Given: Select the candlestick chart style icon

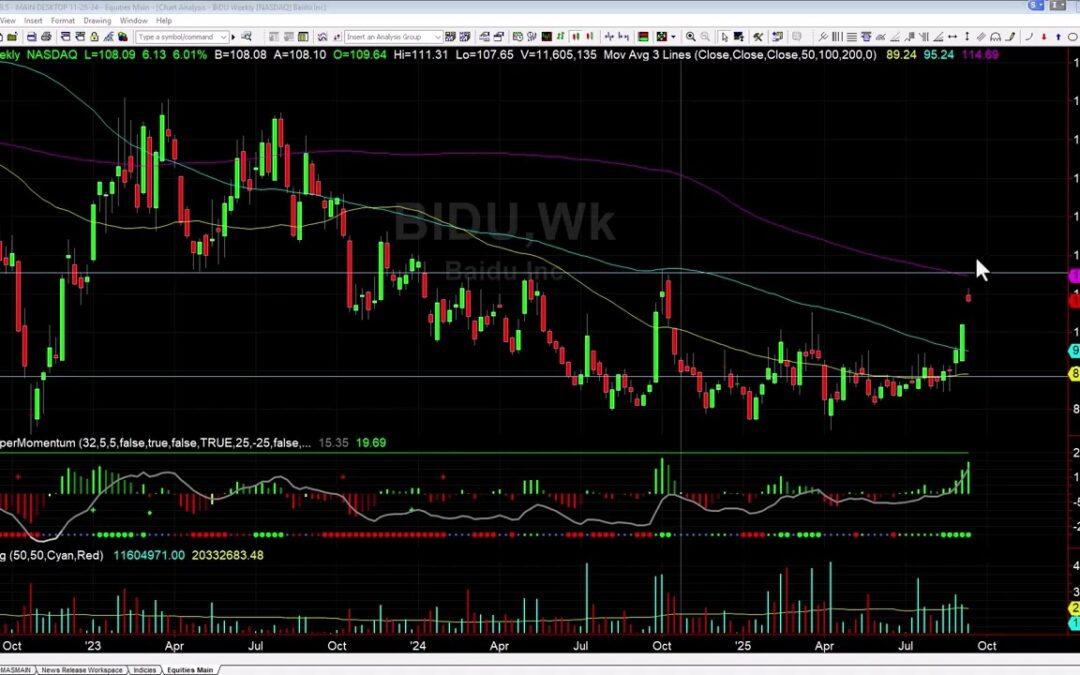Looking at the screenshot, I should click(575, 36).
